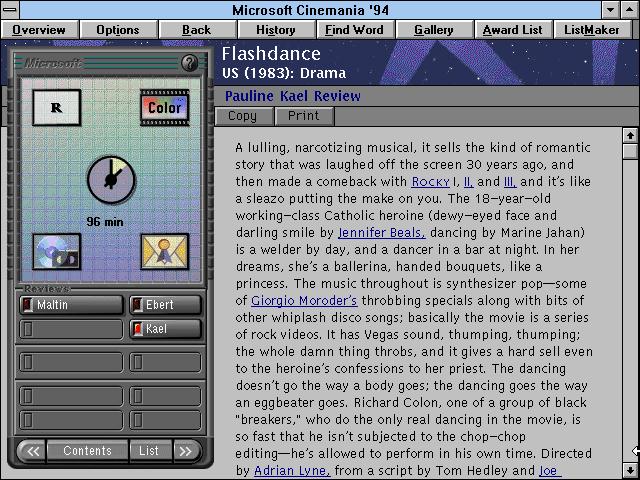Follow the Rocky link
Image resolution: width=640 pixels, height=480 pixels.
tap(430, 182)
